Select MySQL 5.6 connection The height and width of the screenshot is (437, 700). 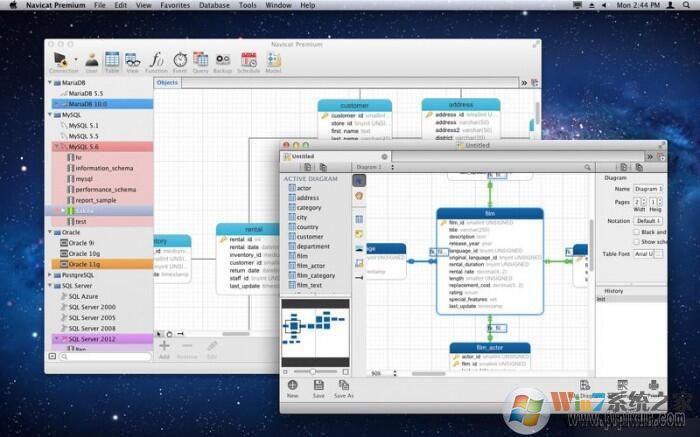pos(102,147)
